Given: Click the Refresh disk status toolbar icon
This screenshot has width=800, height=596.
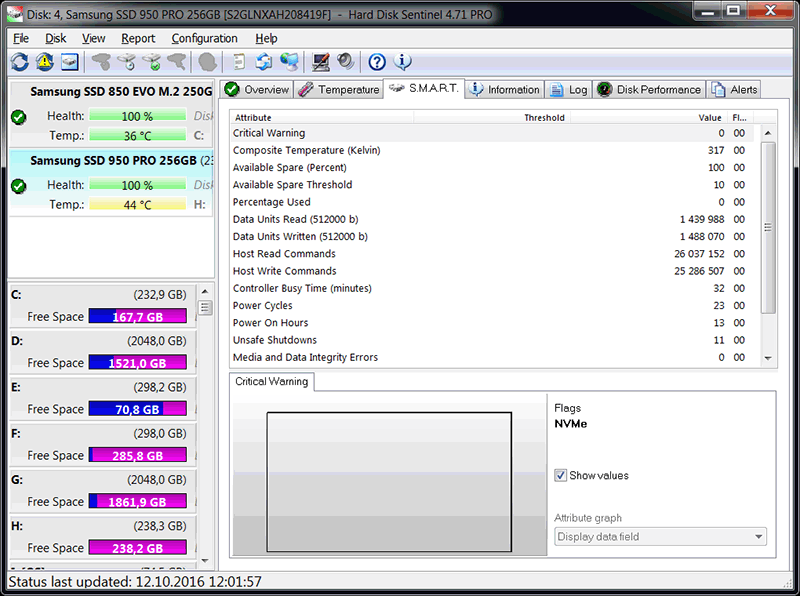Looking at the screenshot, I should [20, 62].
